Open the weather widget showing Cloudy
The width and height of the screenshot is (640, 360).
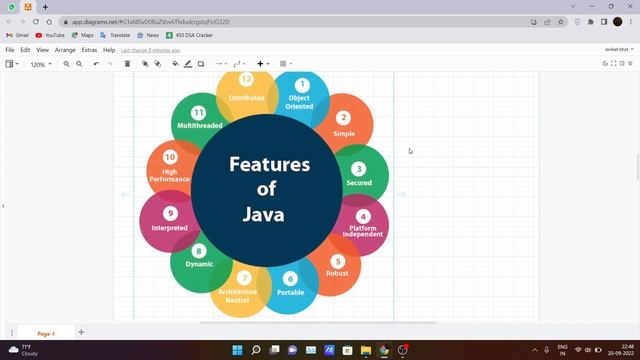pyautogui.click(x=23, y=350)
